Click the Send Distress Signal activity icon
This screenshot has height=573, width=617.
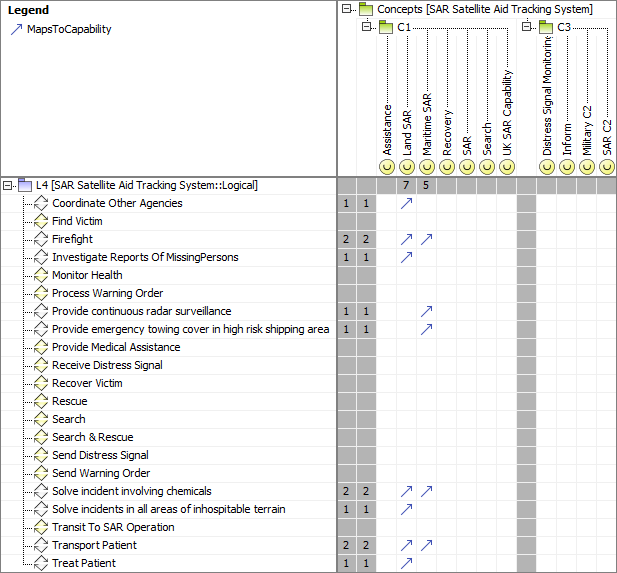41,455
